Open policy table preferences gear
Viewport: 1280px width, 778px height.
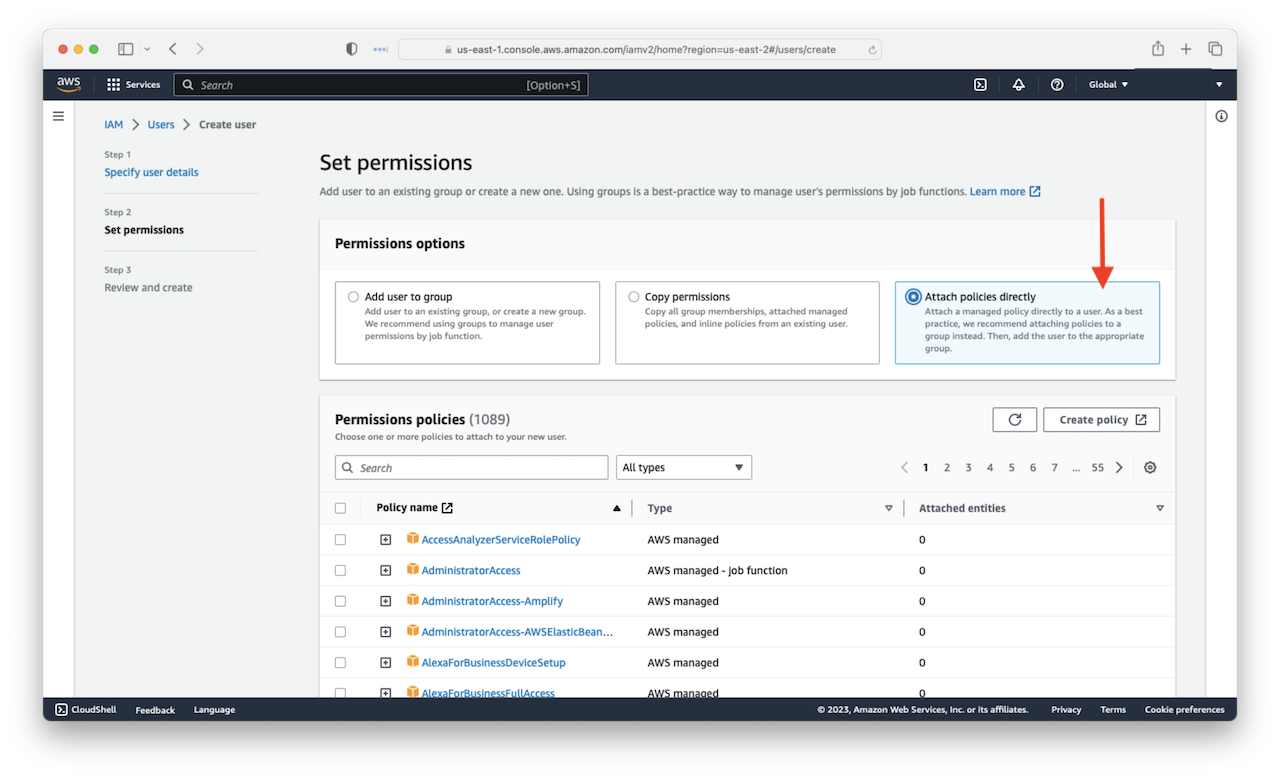(x=1150, y=468)
